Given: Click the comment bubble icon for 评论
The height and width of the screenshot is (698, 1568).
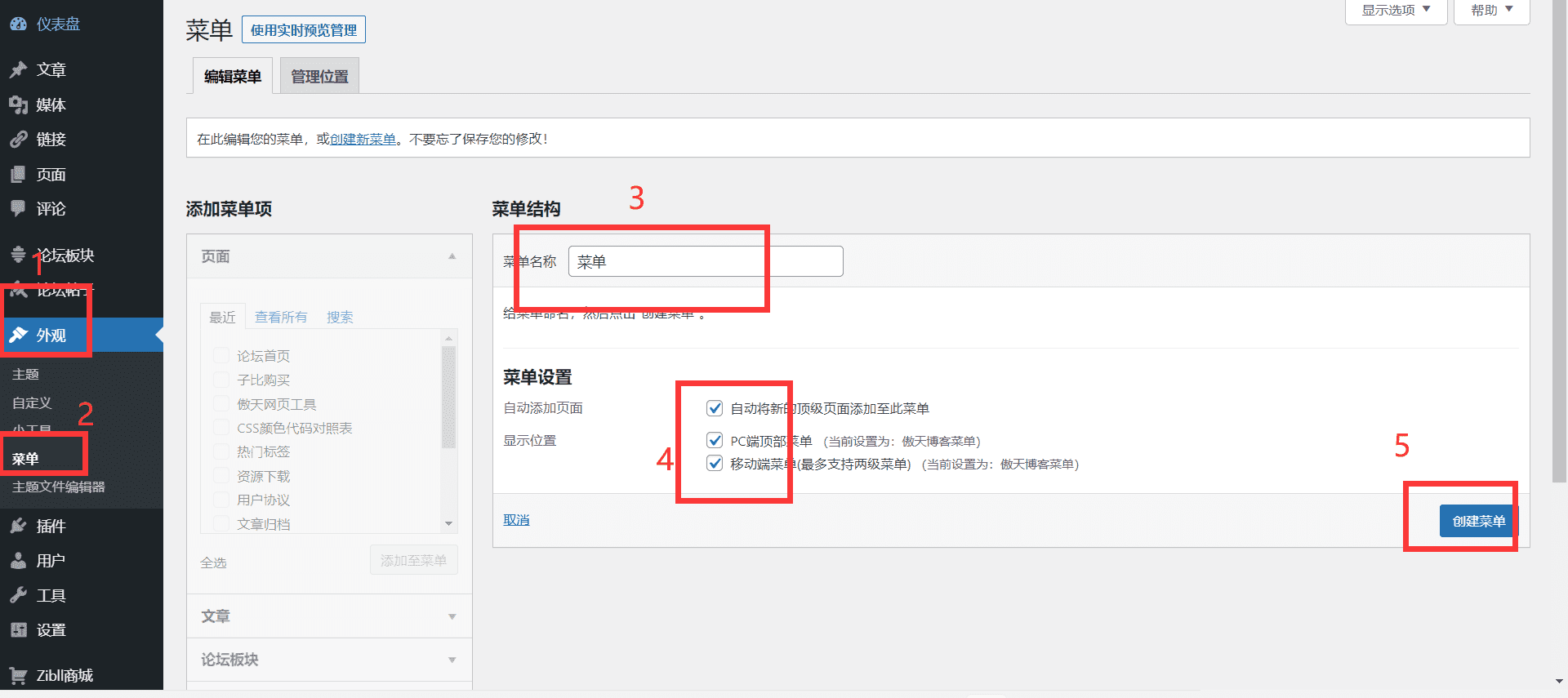Looking at the screenshot, I should 18,209.
